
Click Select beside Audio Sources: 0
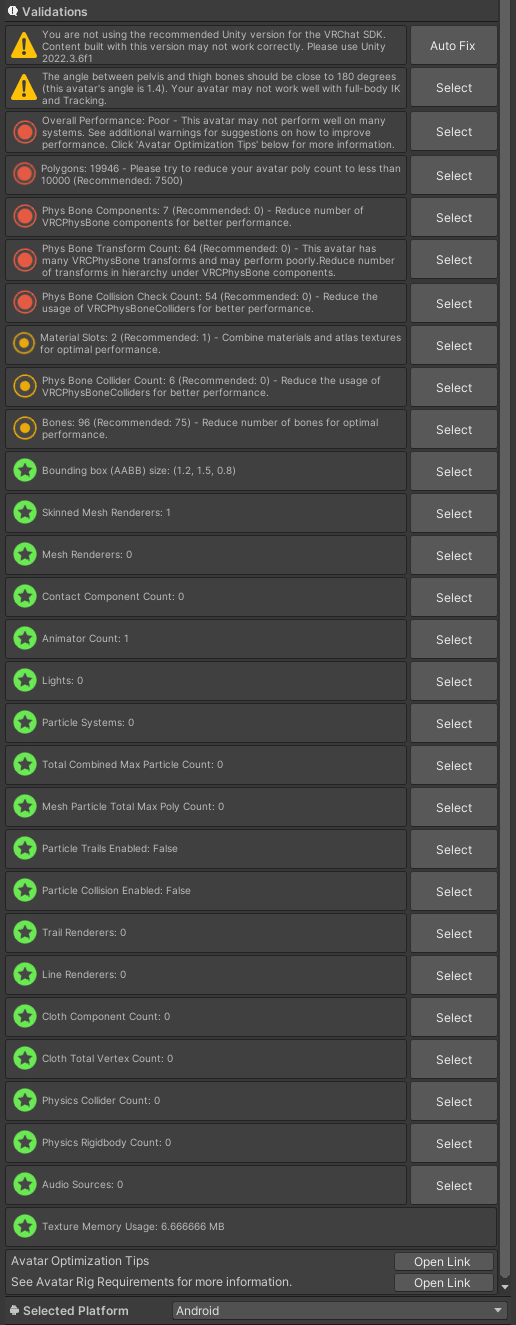(x=453, y=1186)
